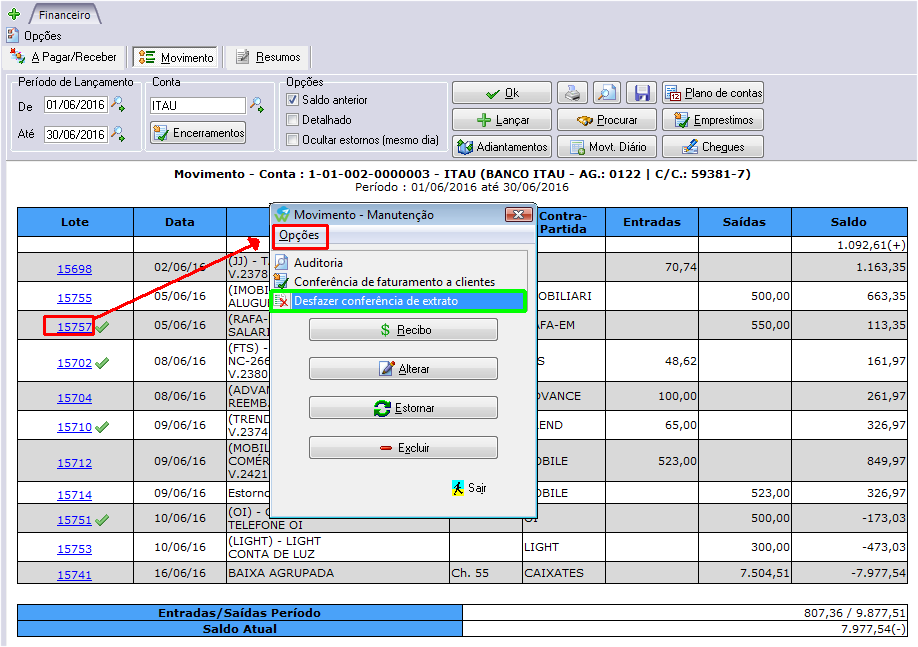Switch to A Pagar/Receber tab
Screen dimensions: 918x647
coord(65,57)
